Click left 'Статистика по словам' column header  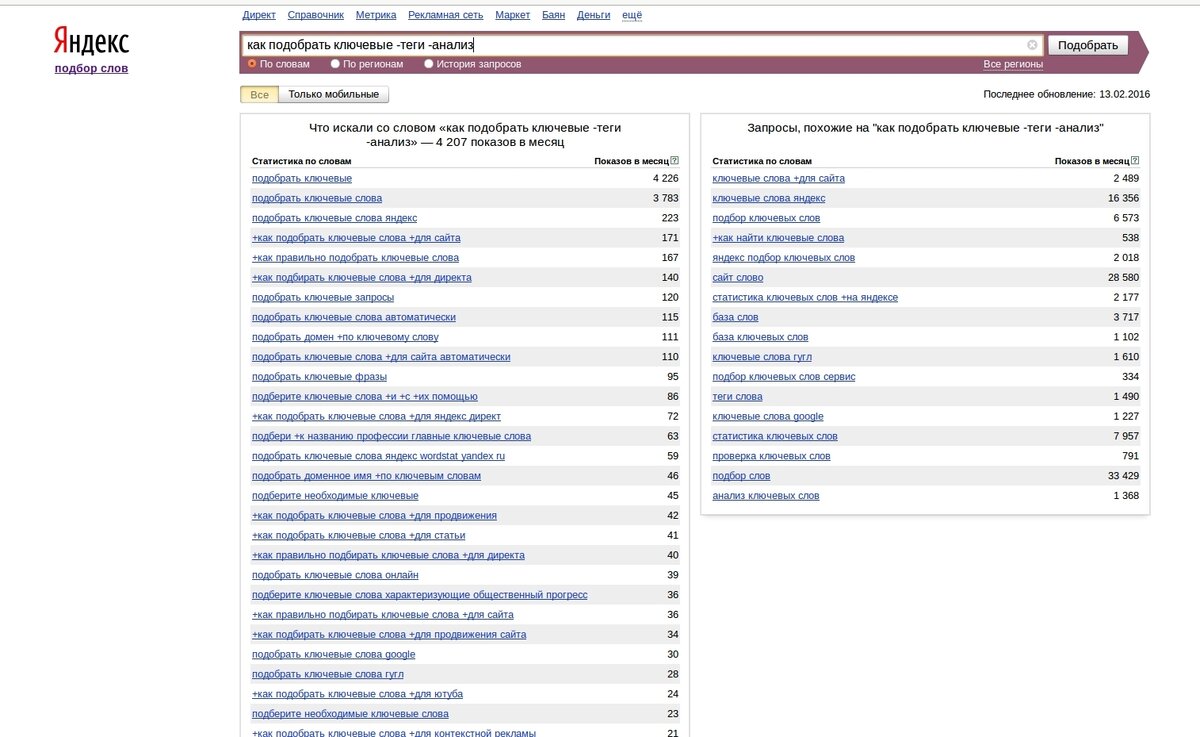[x=302, y=161]
